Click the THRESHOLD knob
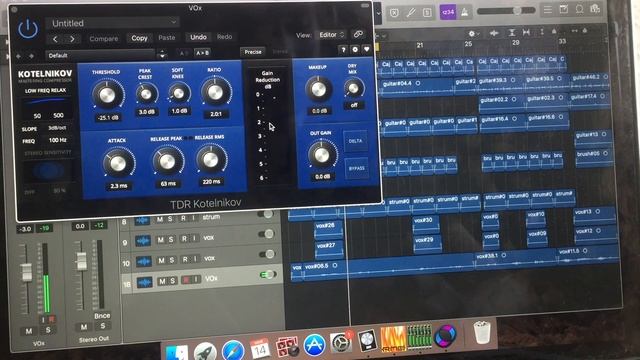The height and width of the screenshot is (360, 640). tap(107, 95)
